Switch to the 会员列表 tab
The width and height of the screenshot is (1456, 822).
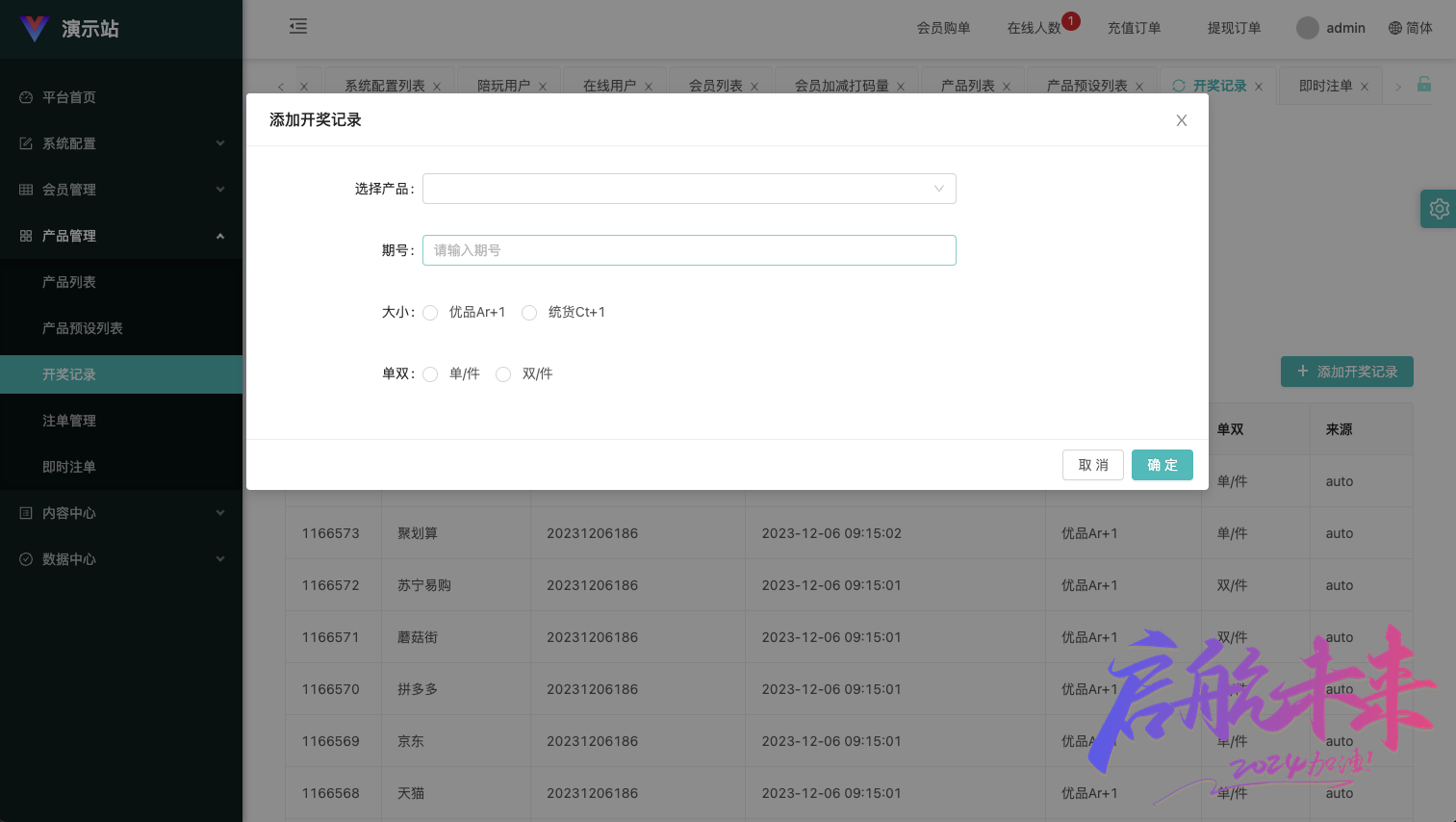coord(716,86)
